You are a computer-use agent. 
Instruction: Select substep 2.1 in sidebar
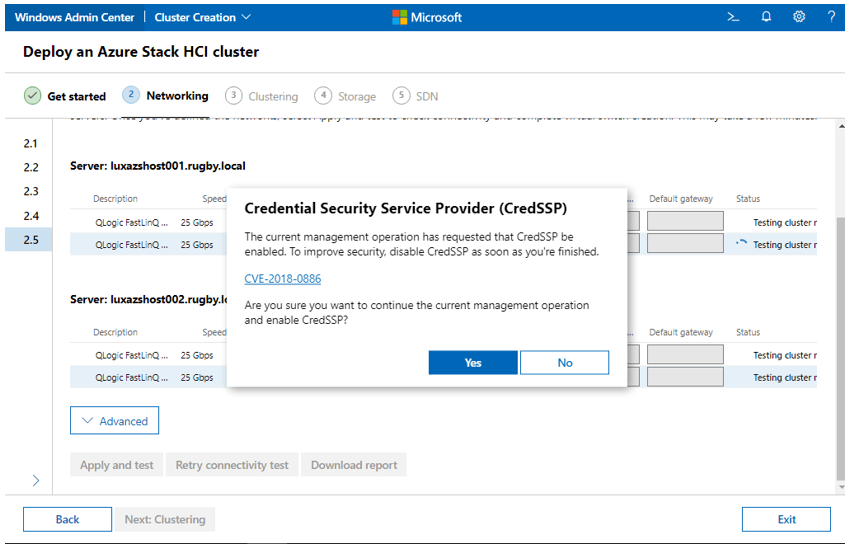tap(31, 144)
